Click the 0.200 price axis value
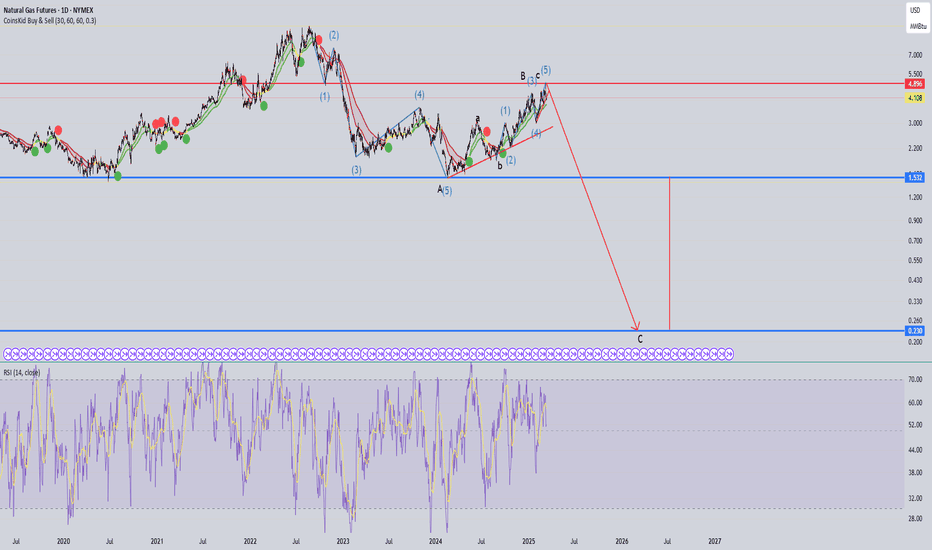The height and width of the screenshot is (550, 932). click(x=915, y=342)
